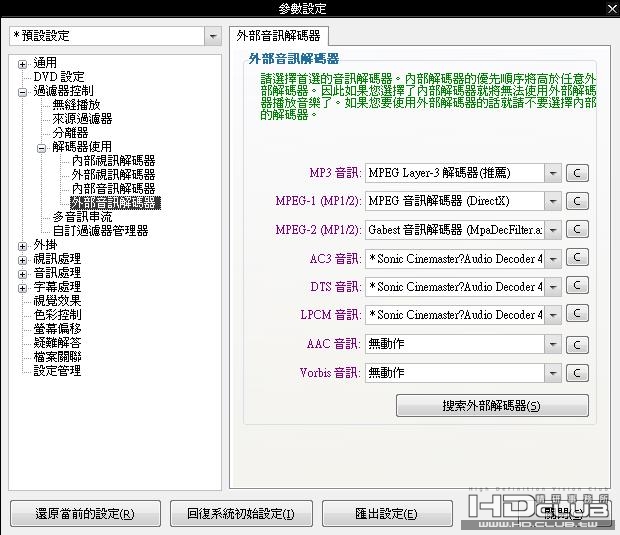Expand the 字幕處理 tree node

(23, 288)
